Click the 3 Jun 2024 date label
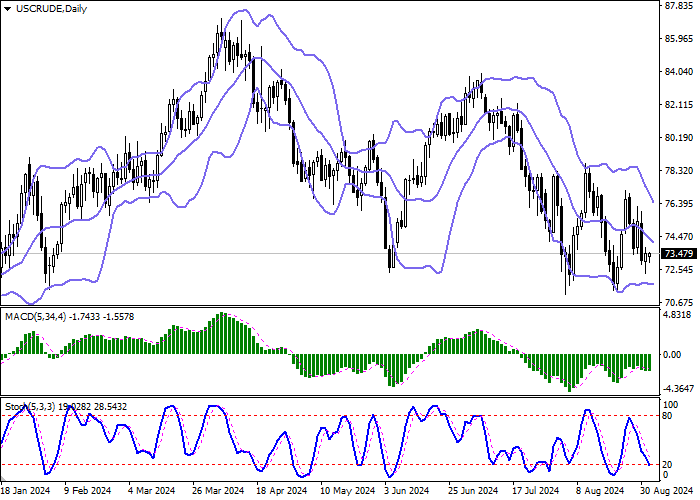Image resolution: width=700 pixels, height=500 pixels. pos(407,491)
